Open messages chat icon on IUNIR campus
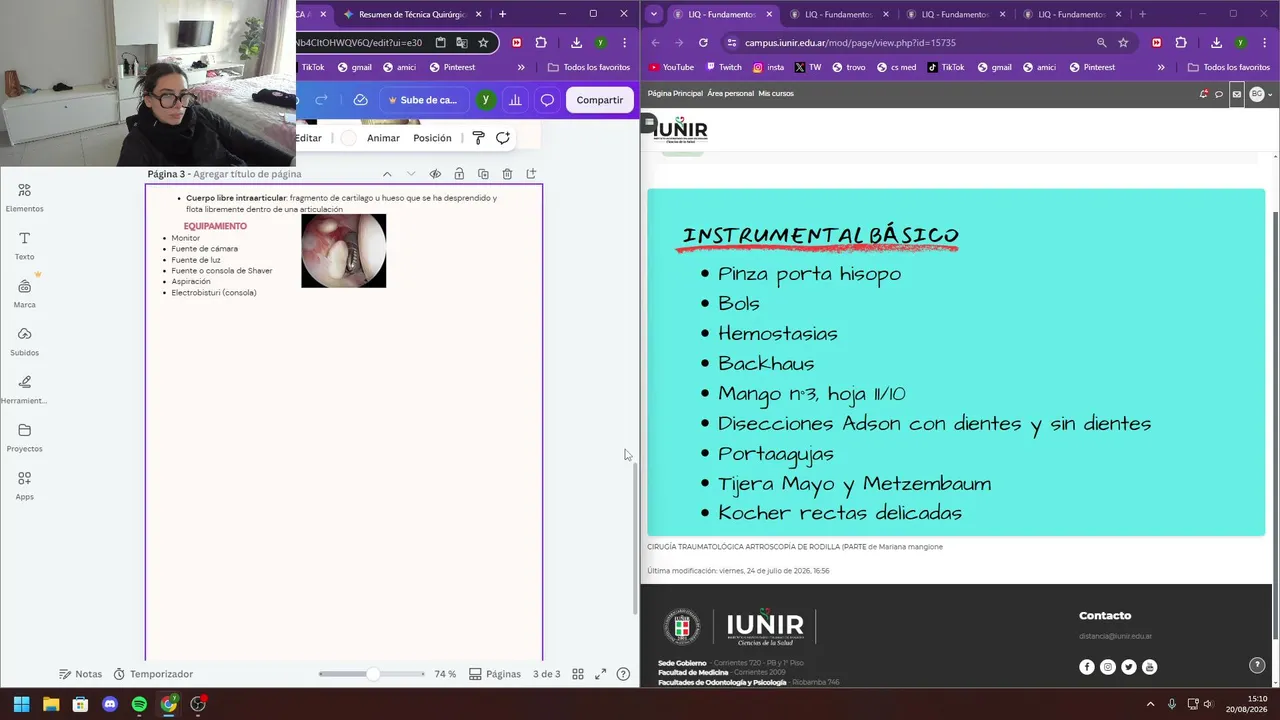The width and height of the screenshot is (1280, 720). click(1219, 94)
